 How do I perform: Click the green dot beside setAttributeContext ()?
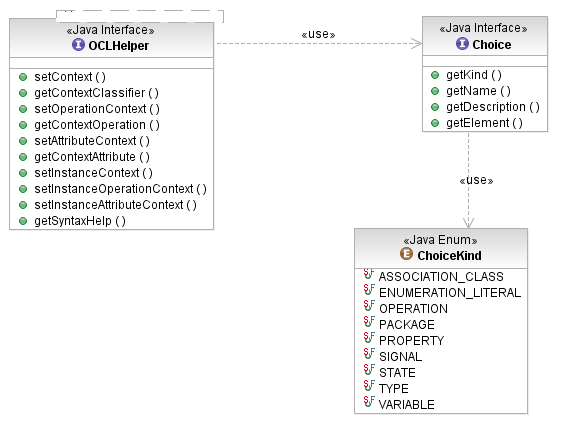point(23,141)
